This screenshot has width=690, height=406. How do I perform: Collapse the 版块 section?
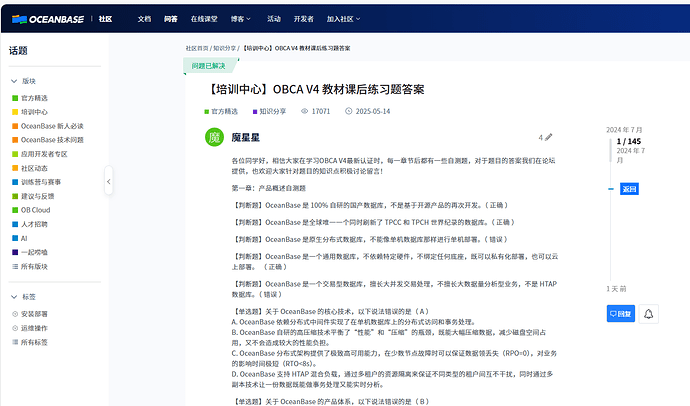point(14,81)
